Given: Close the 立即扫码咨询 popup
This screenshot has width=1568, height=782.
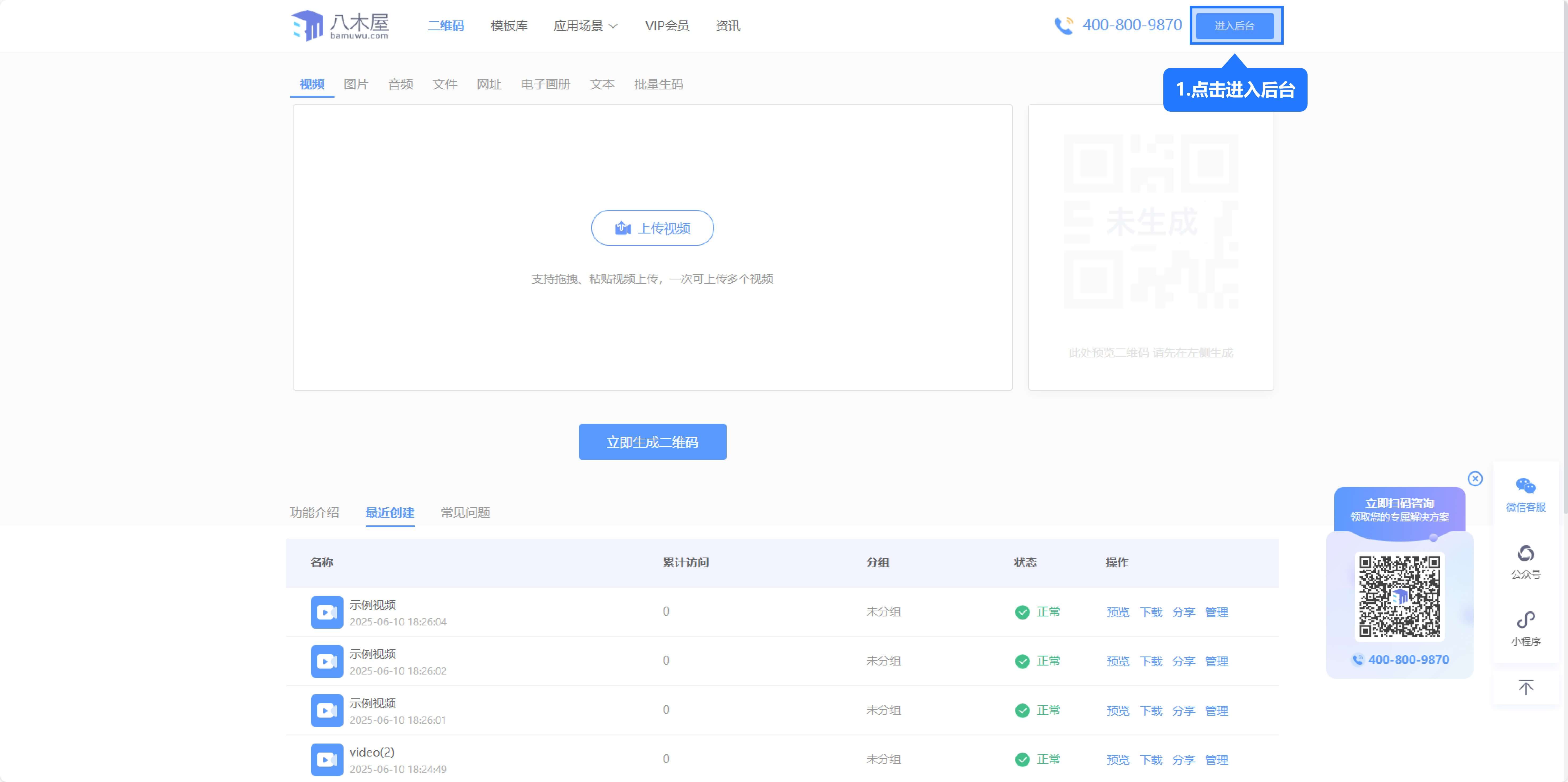Looking at the screenshot, I should tap(1475, 479).
